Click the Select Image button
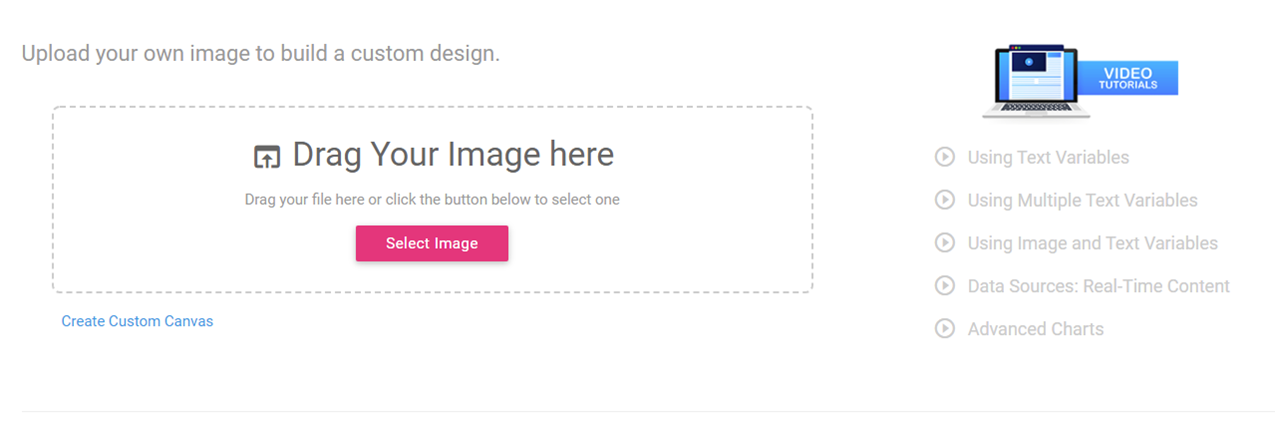 (432, 243)
